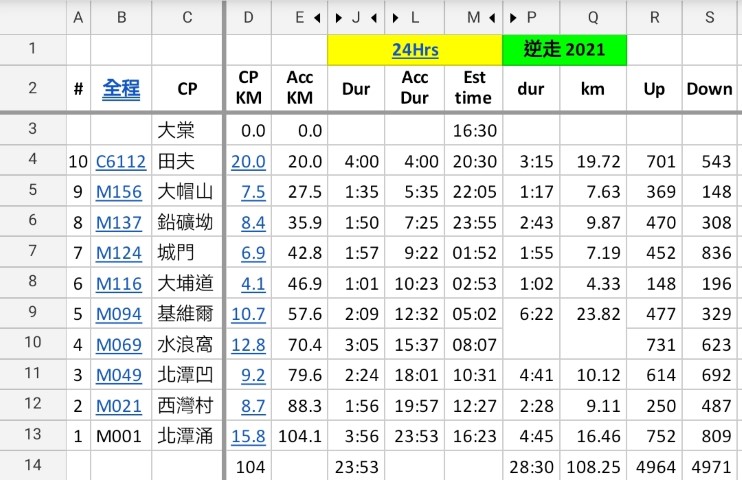Select column B header
This screenshot has height=480, width=742.
(x=121, y=18)
